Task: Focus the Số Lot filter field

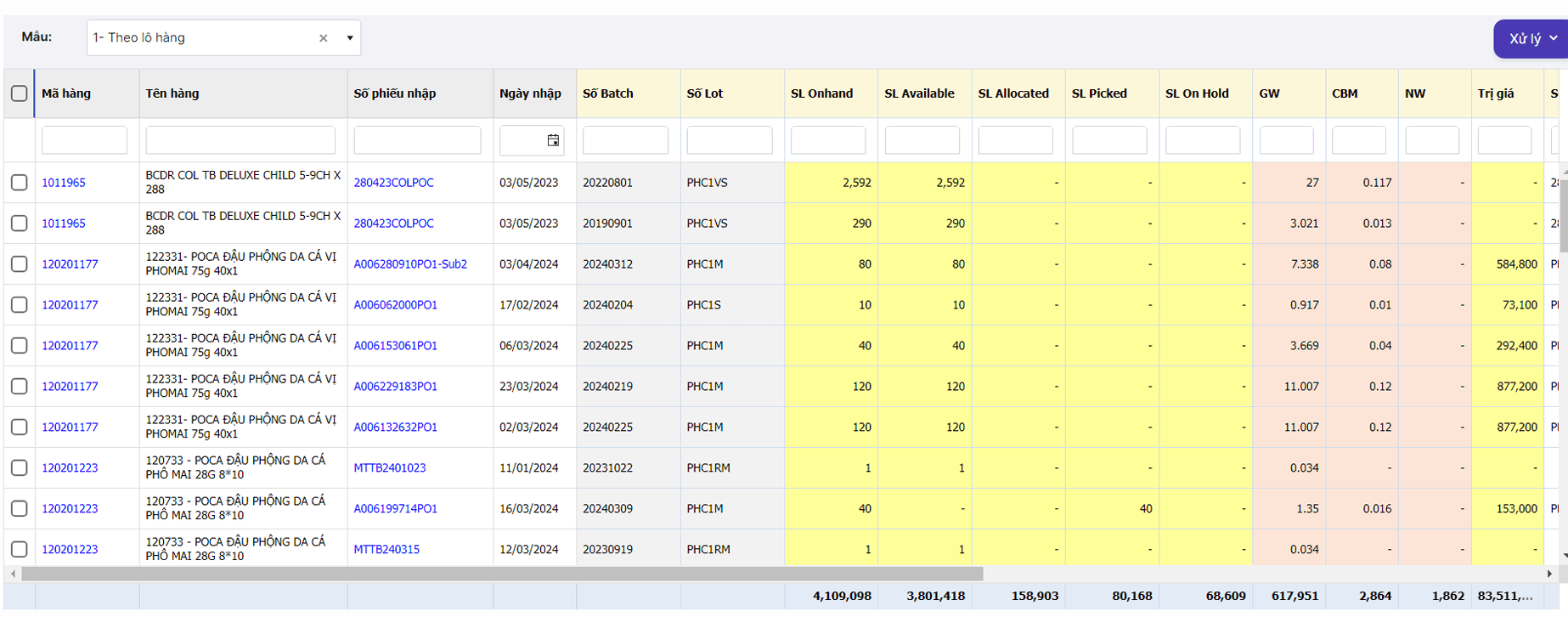Action: click(729, 140)
